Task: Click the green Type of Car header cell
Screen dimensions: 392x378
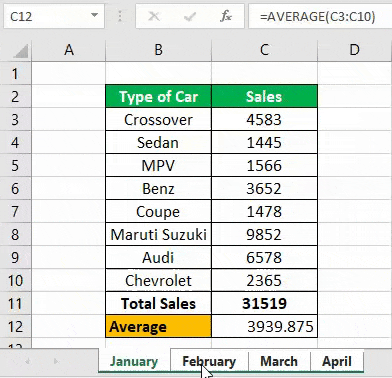Action: [x=158, y=97]
